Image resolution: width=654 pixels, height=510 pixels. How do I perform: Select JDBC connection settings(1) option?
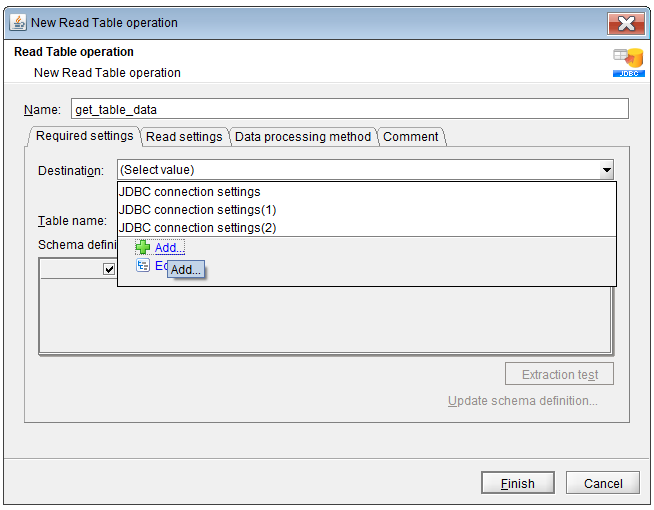(x=367, y=210)
